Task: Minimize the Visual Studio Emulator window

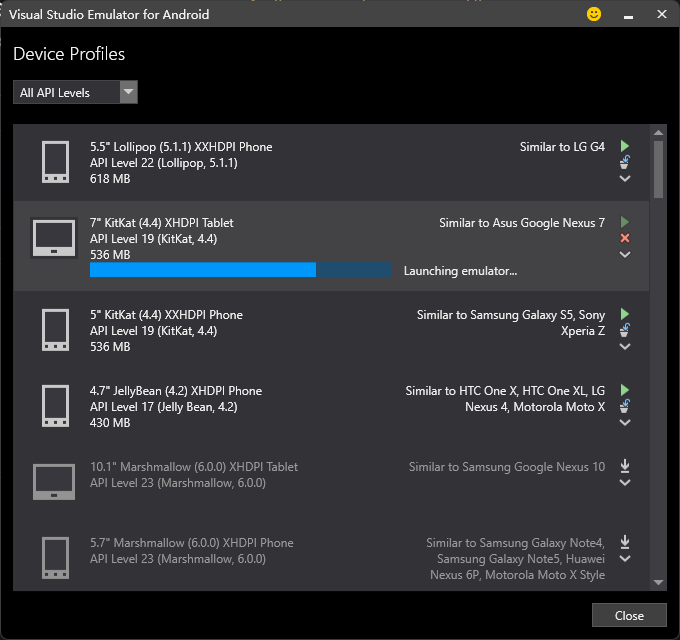Action: pyautogui.click(x=628, y=15)
